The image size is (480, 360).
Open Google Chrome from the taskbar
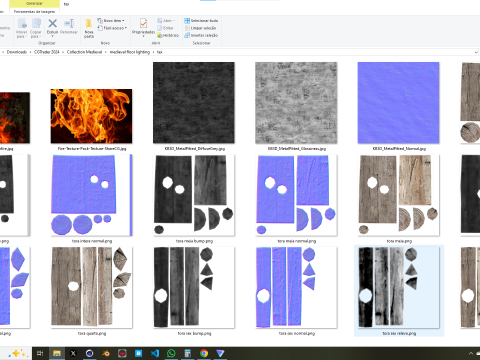(204, 353)
